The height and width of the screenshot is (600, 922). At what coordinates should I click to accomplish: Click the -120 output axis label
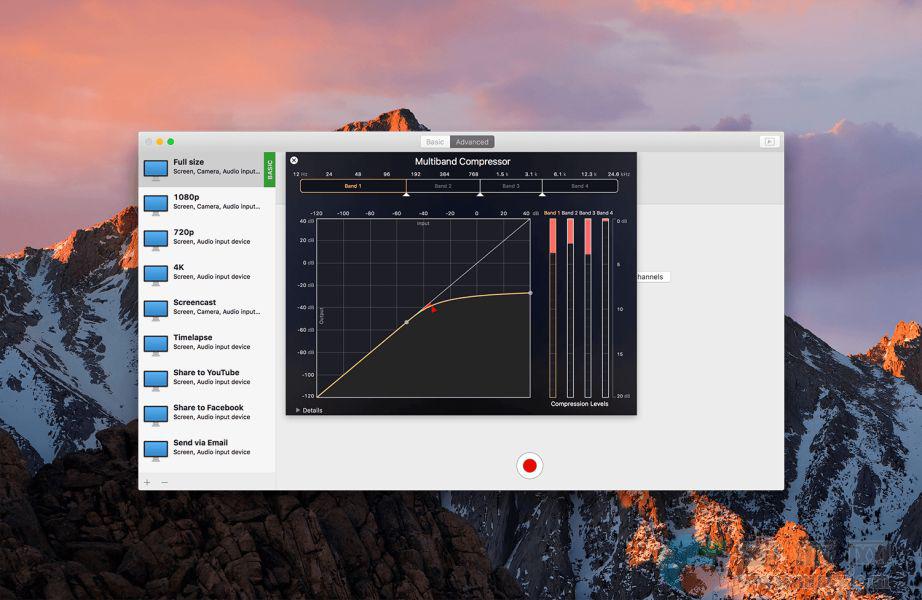point(308,396)
